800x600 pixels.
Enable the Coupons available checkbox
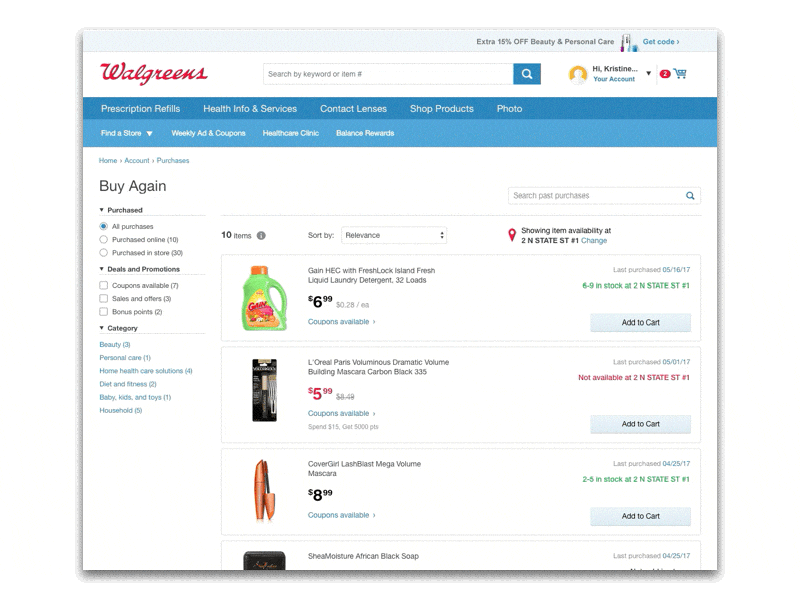(104, 285)
